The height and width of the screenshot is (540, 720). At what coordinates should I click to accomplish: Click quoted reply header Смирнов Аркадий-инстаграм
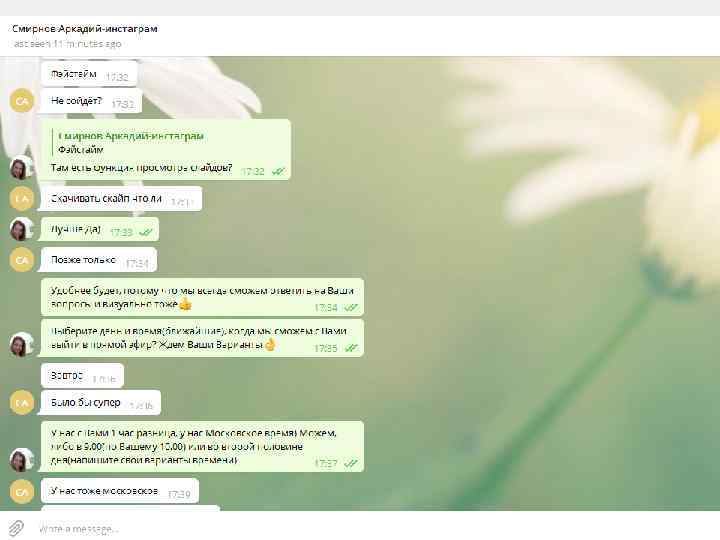point(131,136)
